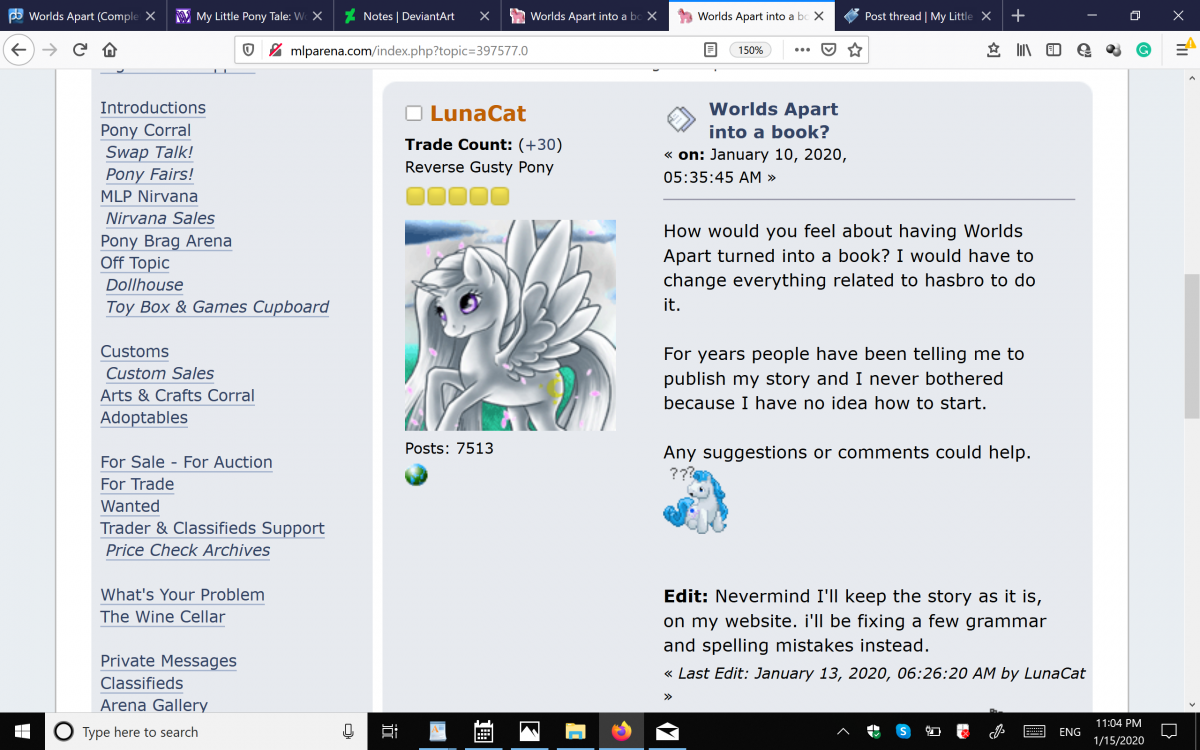Image resolution: width=1200 pixels, height=750 pixels.
Task: Bookmark this page with the star
Action: tap(855, 50)
